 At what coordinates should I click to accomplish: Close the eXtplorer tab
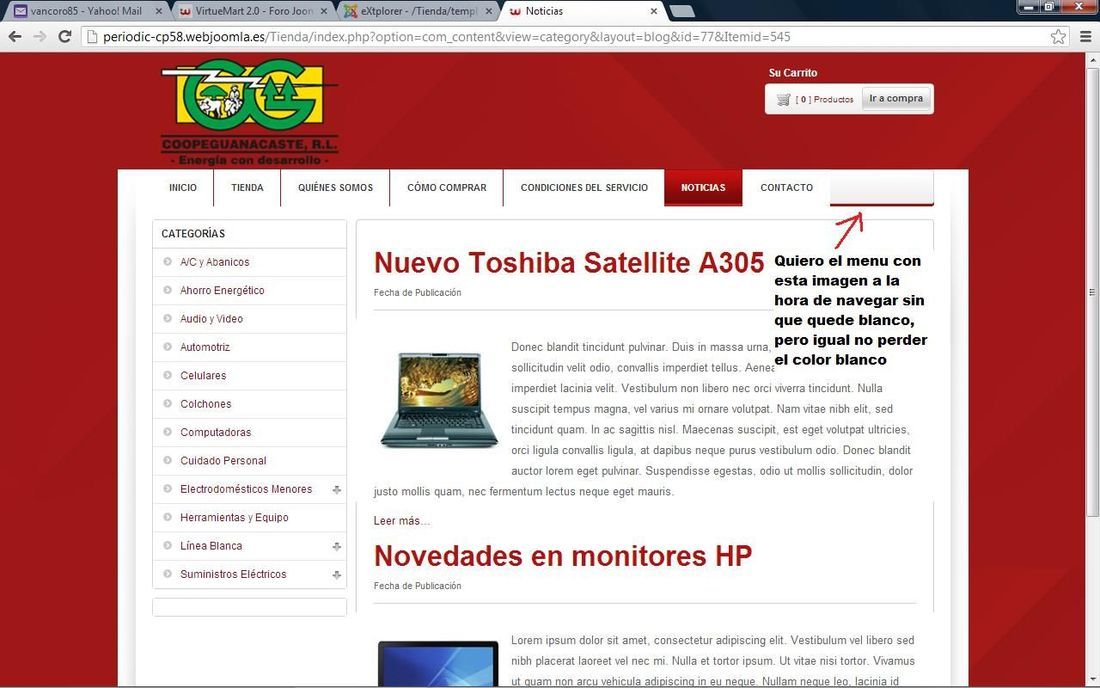click(x=489, y=11)
